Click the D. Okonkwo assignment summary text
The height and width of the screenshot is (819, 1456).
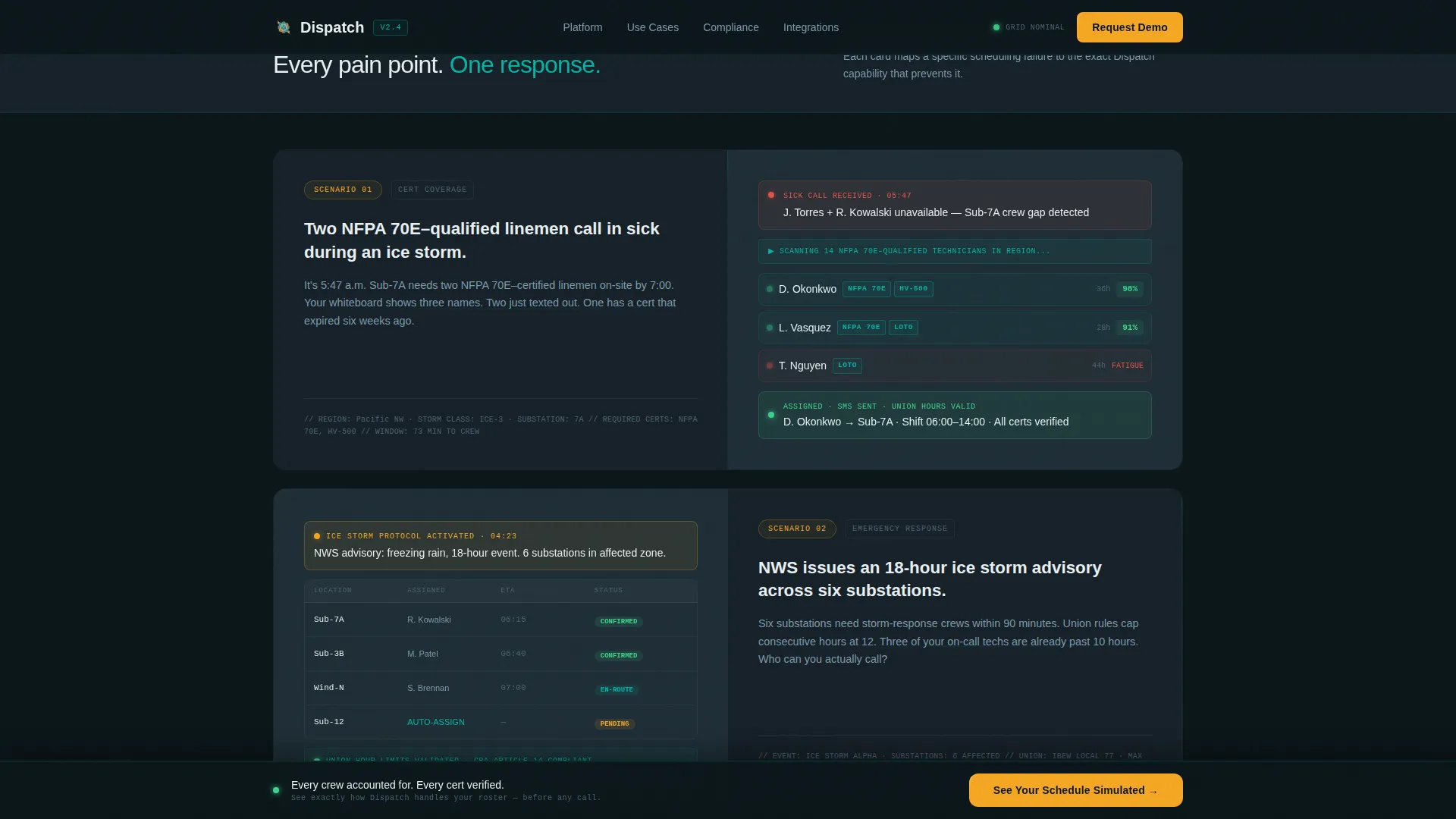click(x=926, y=422)
